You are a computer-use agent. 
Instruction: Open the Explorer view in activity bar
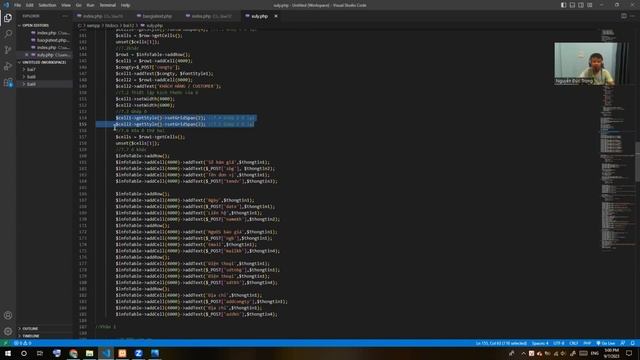(8, 18)
